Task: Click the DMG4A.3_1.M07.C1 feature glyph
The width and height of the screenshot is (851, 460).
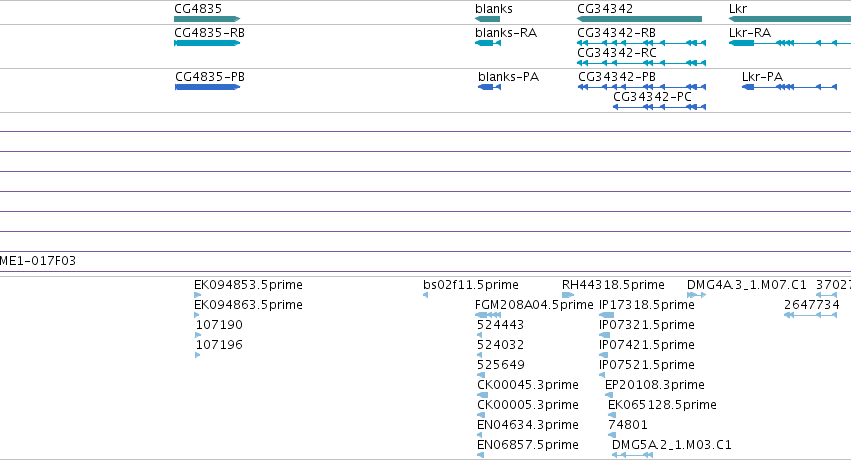Action: tap(696, 295)
